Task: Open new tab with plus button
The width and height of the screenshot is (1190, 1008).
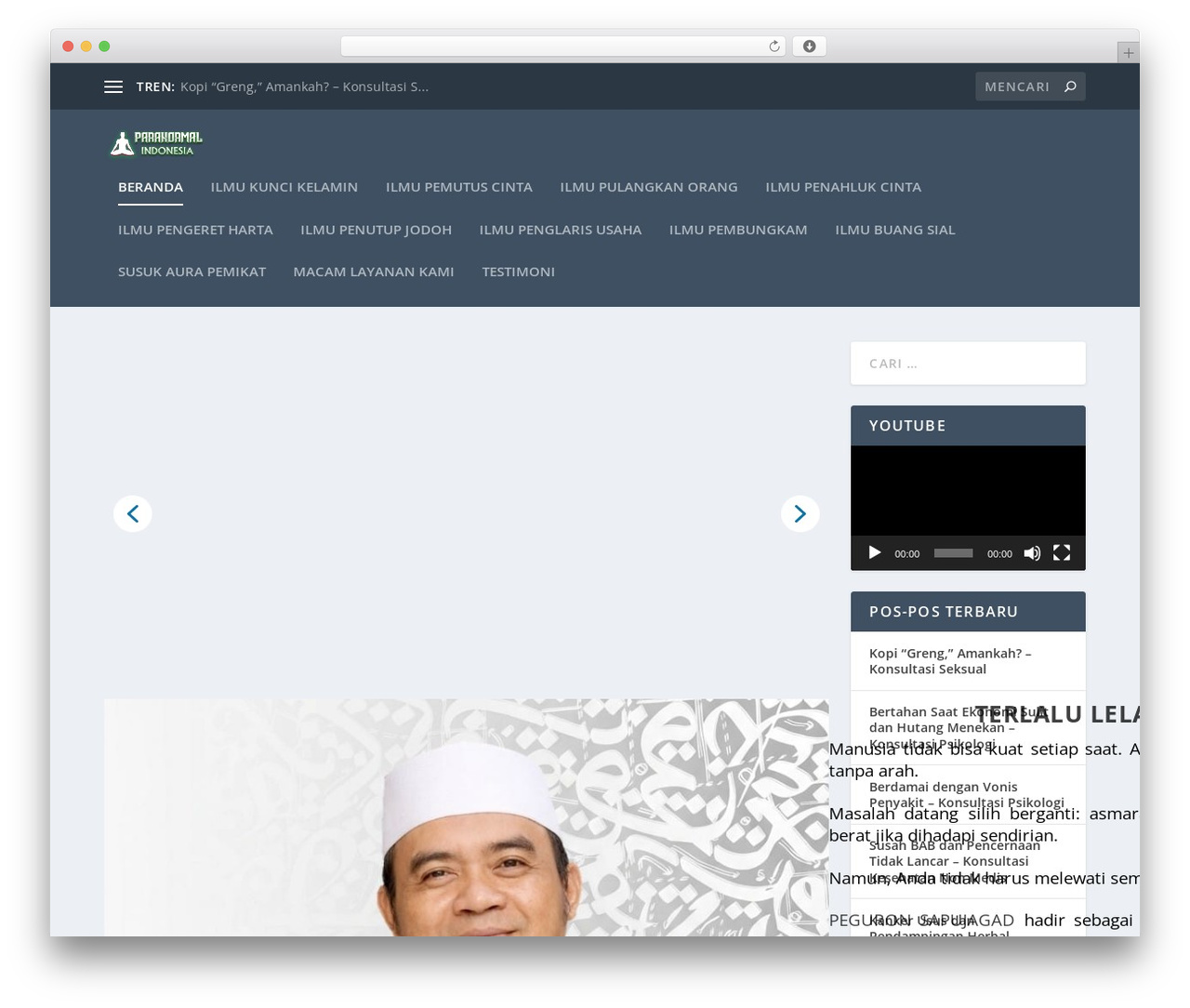Action: click(x=1128, y=53)
